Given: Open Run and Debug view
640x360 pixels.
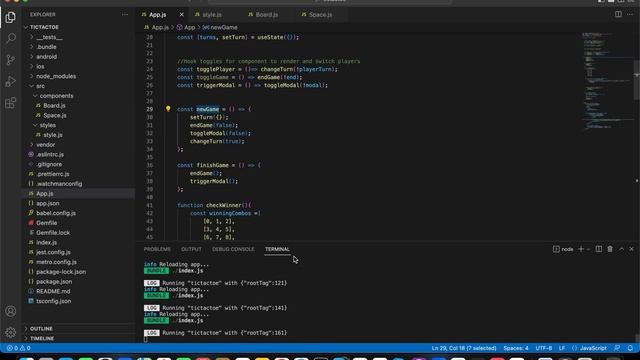Looking at the screenshot, I should 11,81.
